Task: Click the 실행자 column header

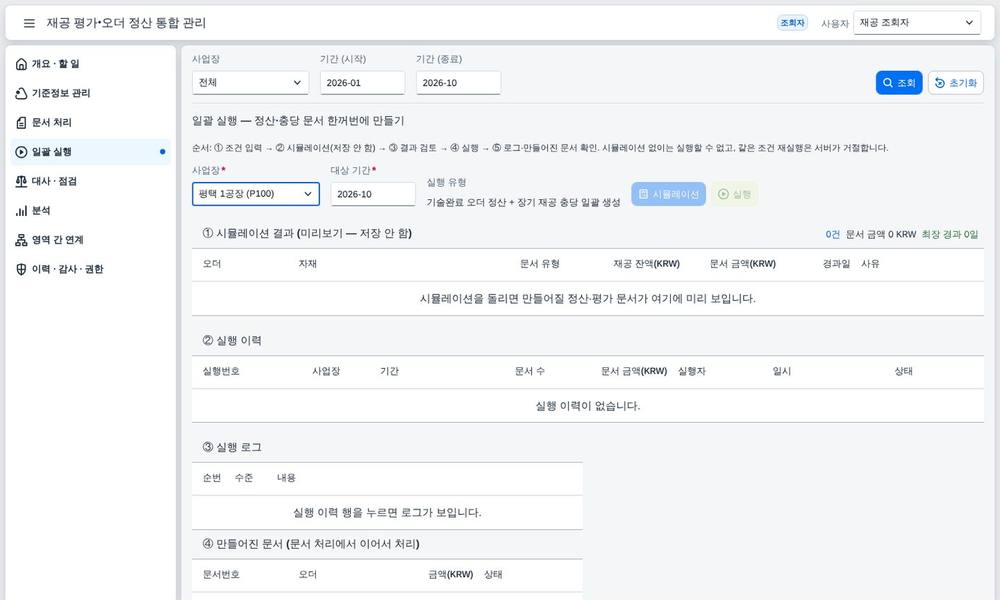Action: (x=691, y=371)
